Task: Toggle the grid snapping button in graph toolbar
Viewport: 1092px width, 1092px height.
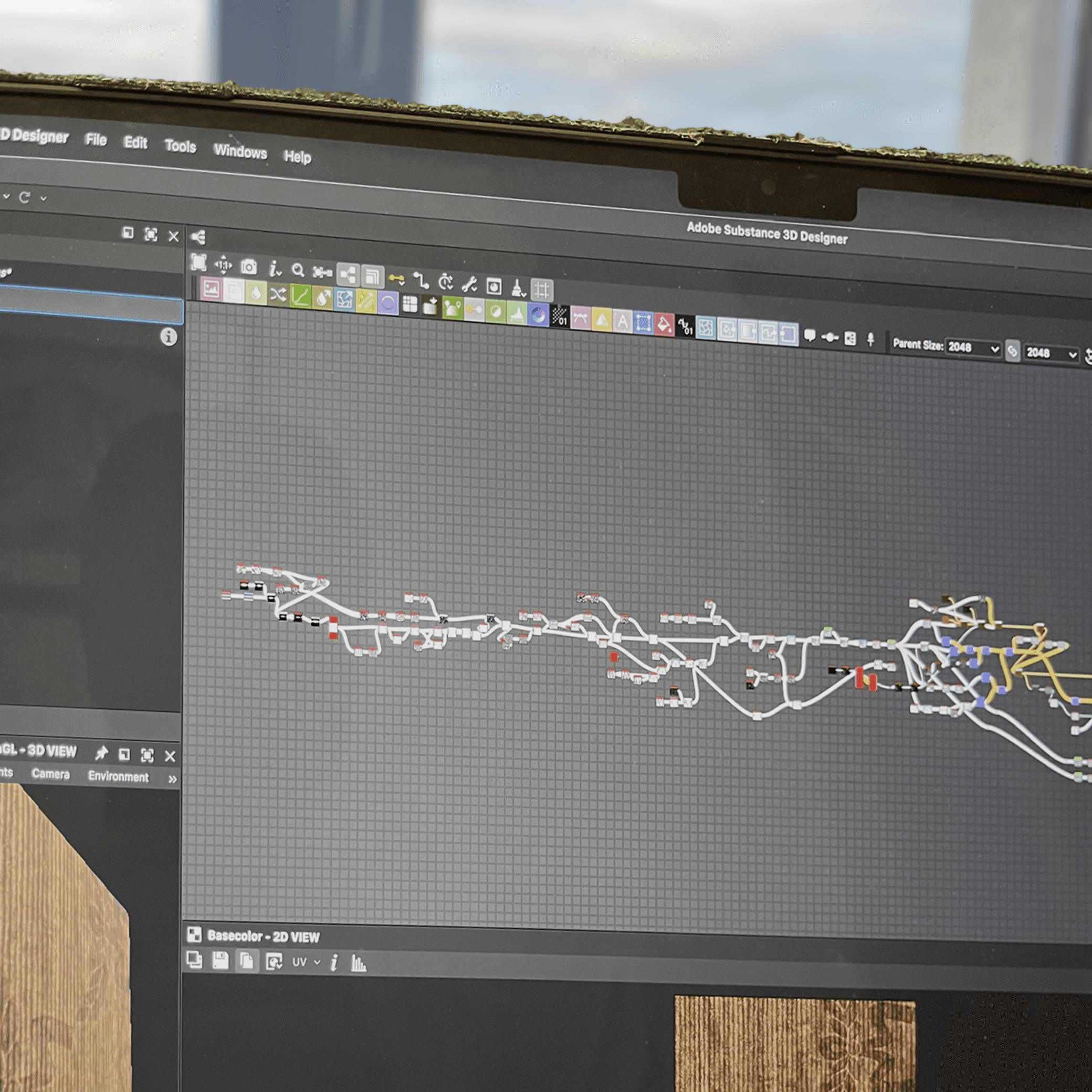Action: click(x=541, y=290)
